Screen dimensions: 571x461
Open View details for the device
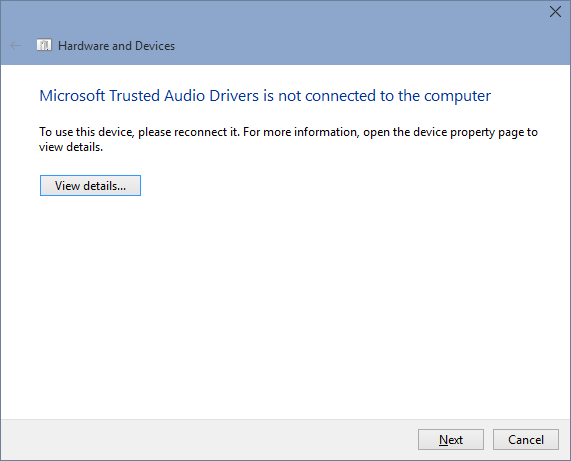[x=90, y=186]
